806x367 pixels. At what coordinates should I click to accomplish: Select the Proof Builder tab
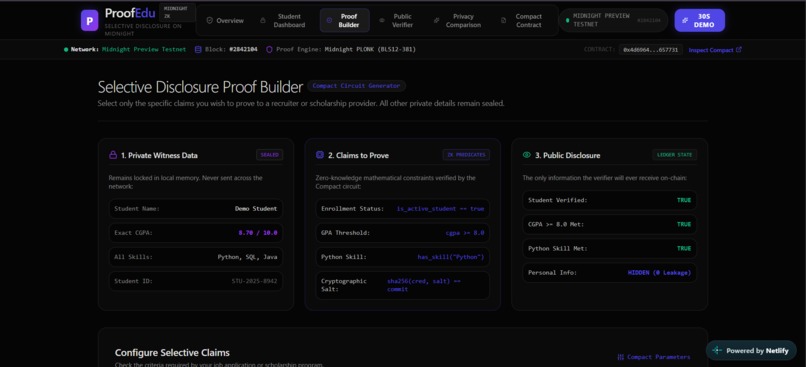344,21
